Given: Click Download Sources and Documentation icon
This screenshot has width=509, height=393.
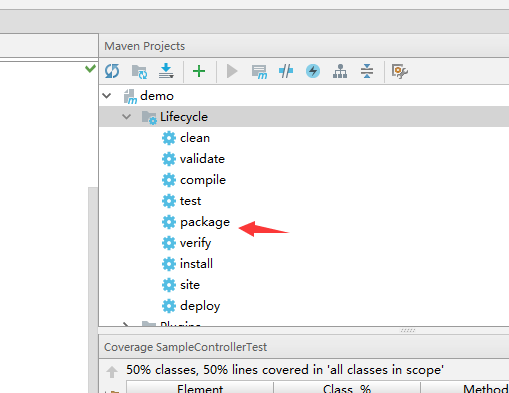Looking at the screenshot, I should pos(166,71).
